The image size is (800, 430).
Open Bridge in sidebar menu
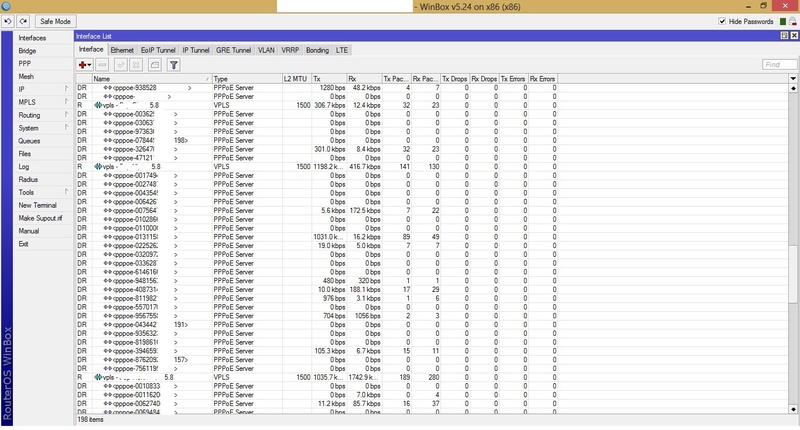(x=27, y=51)
